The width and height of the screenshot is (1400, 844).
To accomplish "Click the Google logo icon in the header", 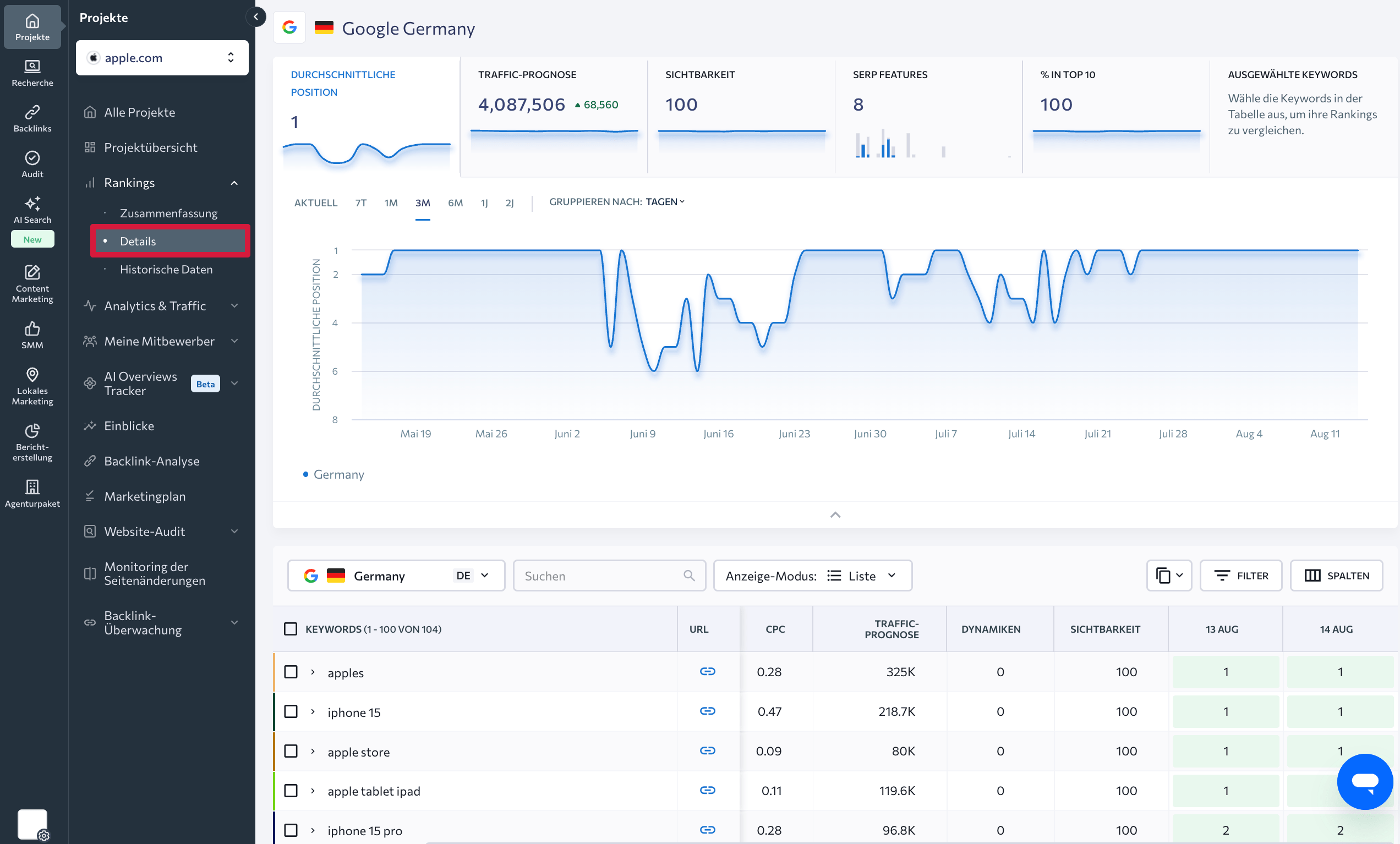I will (x=289, y=28).
